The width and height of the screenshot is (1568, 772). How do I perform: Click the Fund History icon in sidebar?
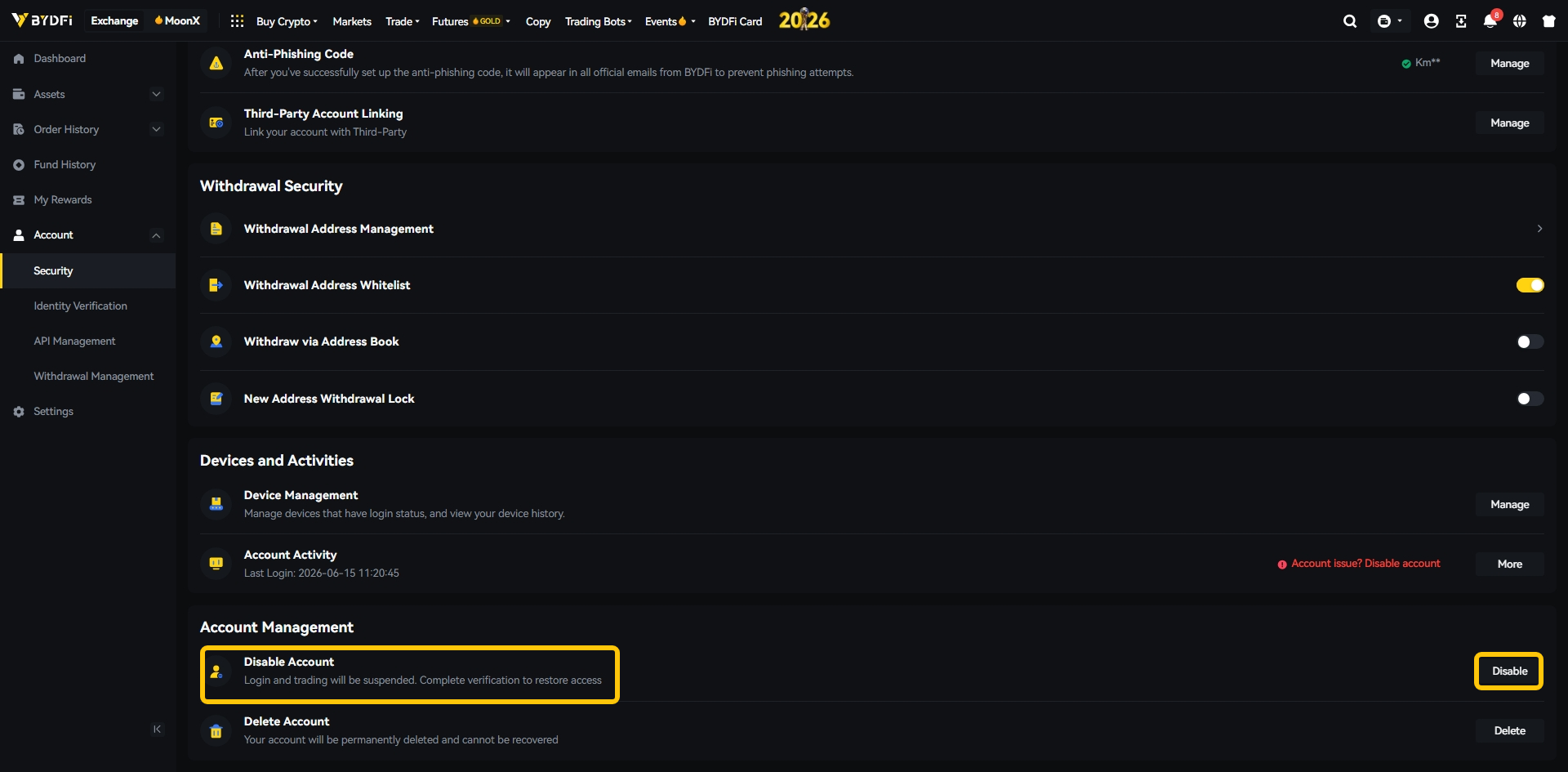click(19, 164)
